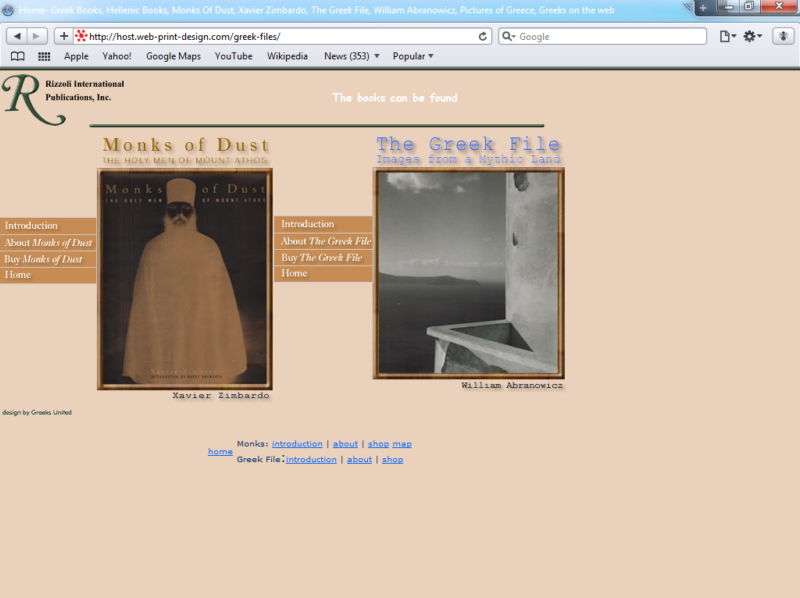The height and width of the screenshot is (598, 800).
Task: Click the bug report icon button
Action: 783,36
